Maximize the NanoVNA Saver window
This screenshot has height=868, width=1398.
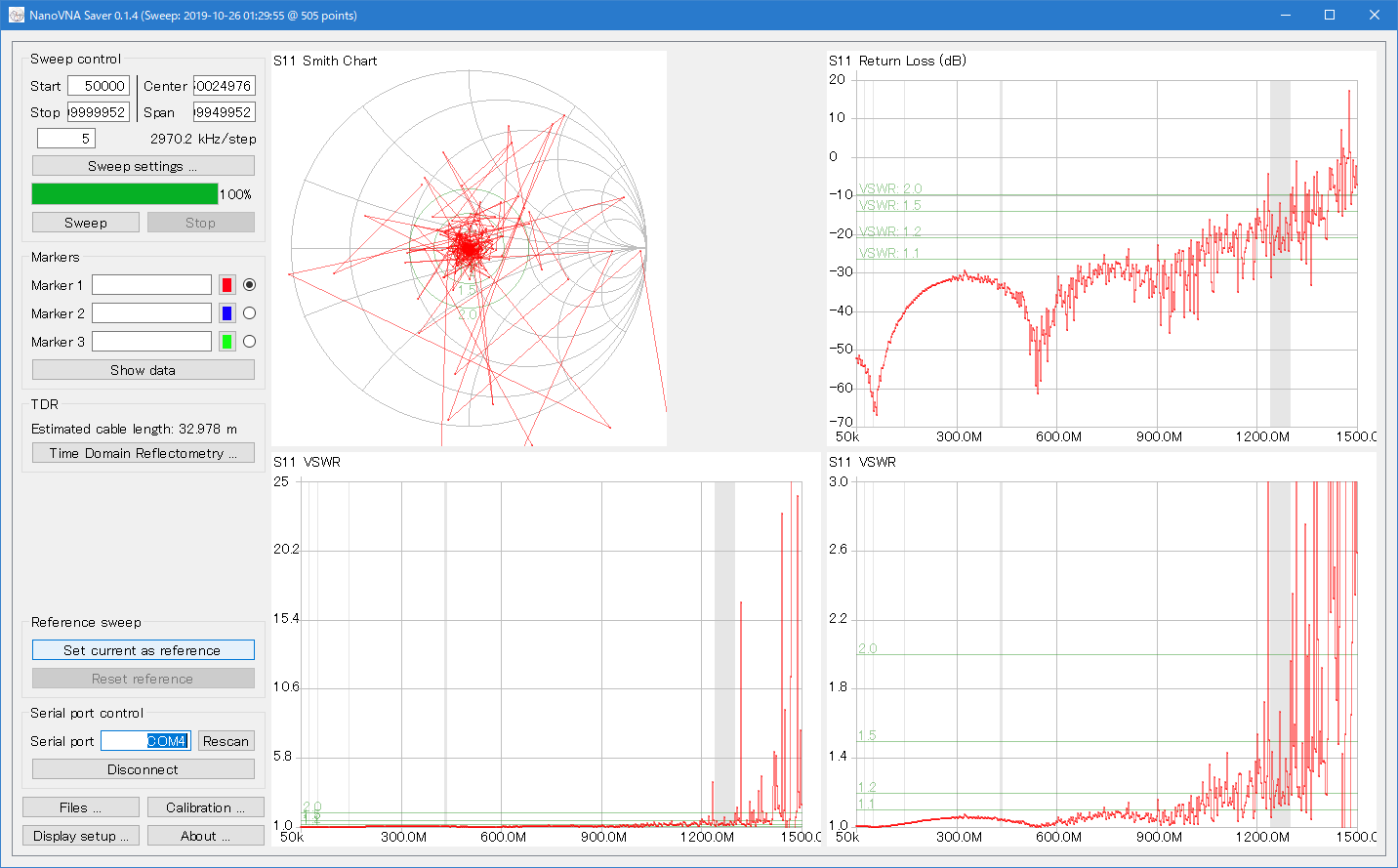click(x=1330, y=16)
